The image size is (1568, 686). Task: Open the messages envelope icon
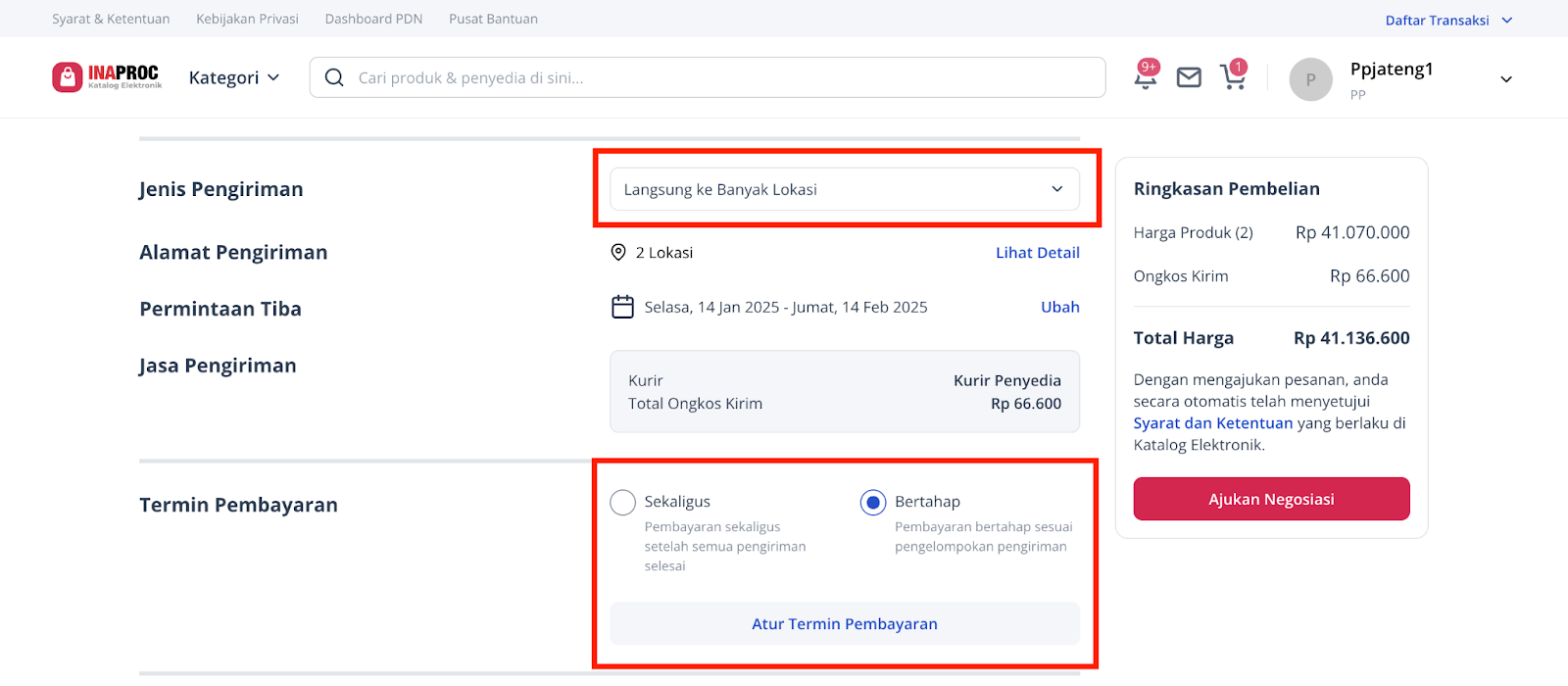(x=1189, y=77)
